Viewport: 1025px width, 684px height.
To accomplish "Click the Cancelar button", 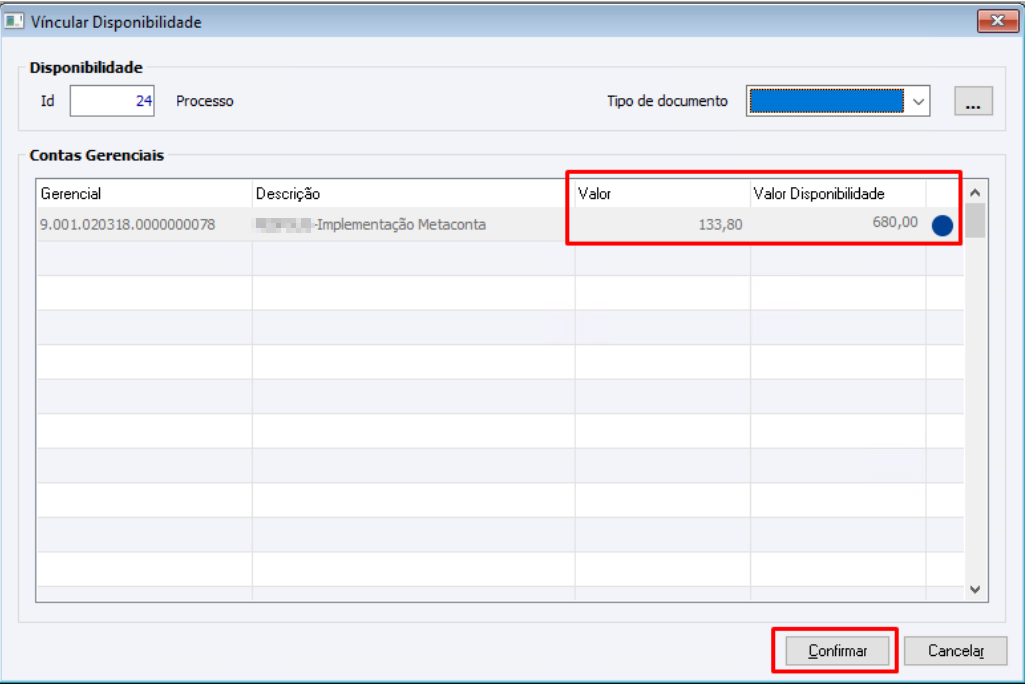I will tap(955, 651).
